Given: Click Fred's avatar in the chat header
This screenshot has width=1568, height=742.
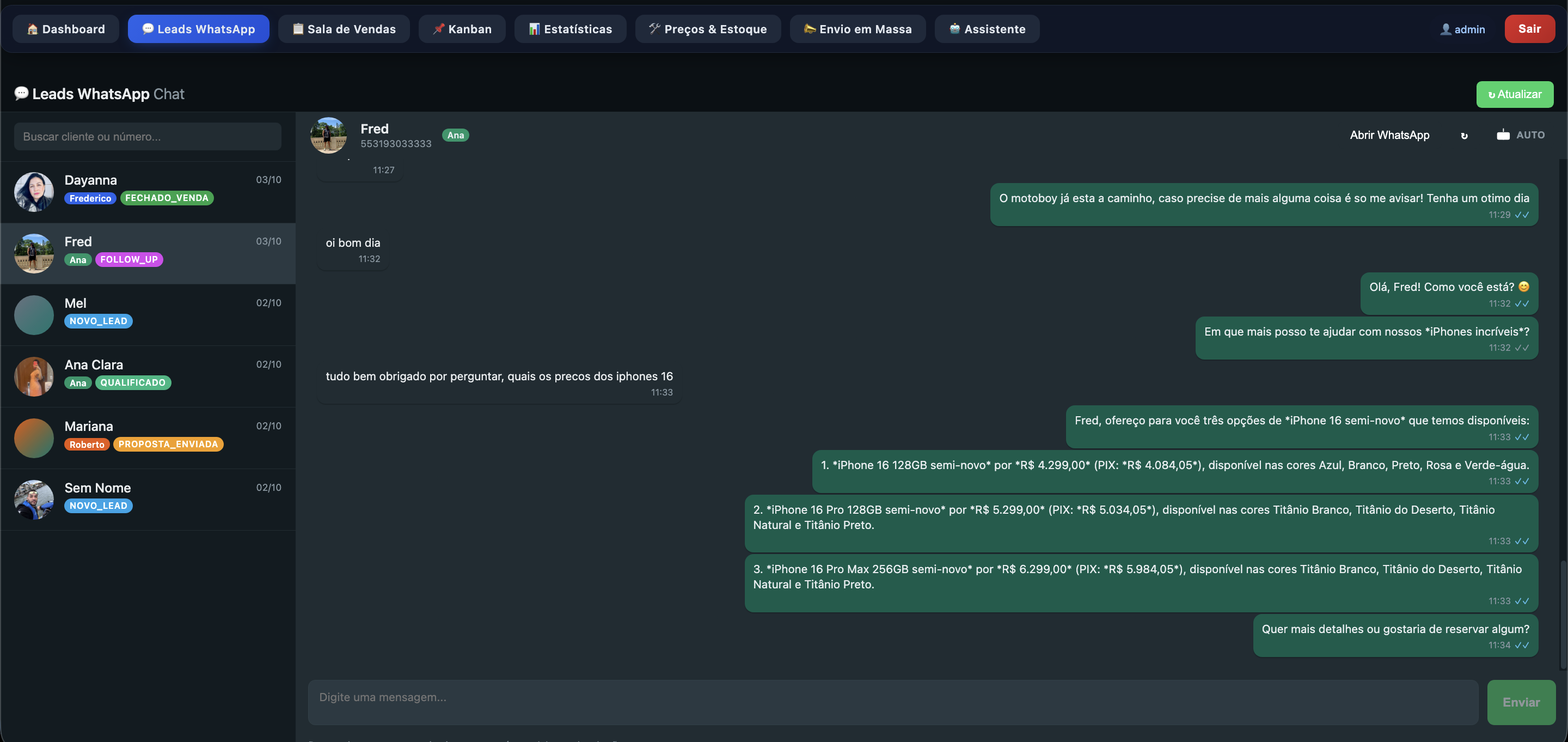Looking at the screenshot, I should [328, 135].
